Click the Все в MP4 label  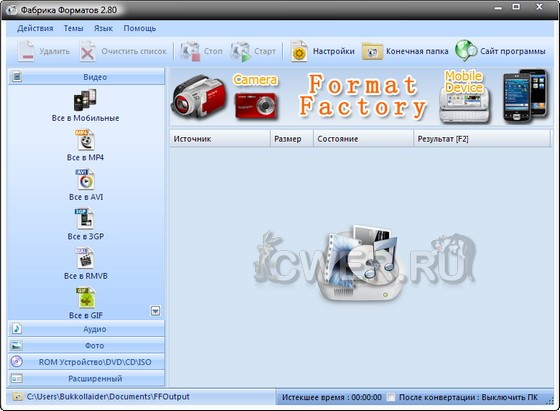[x=85, y=157]
